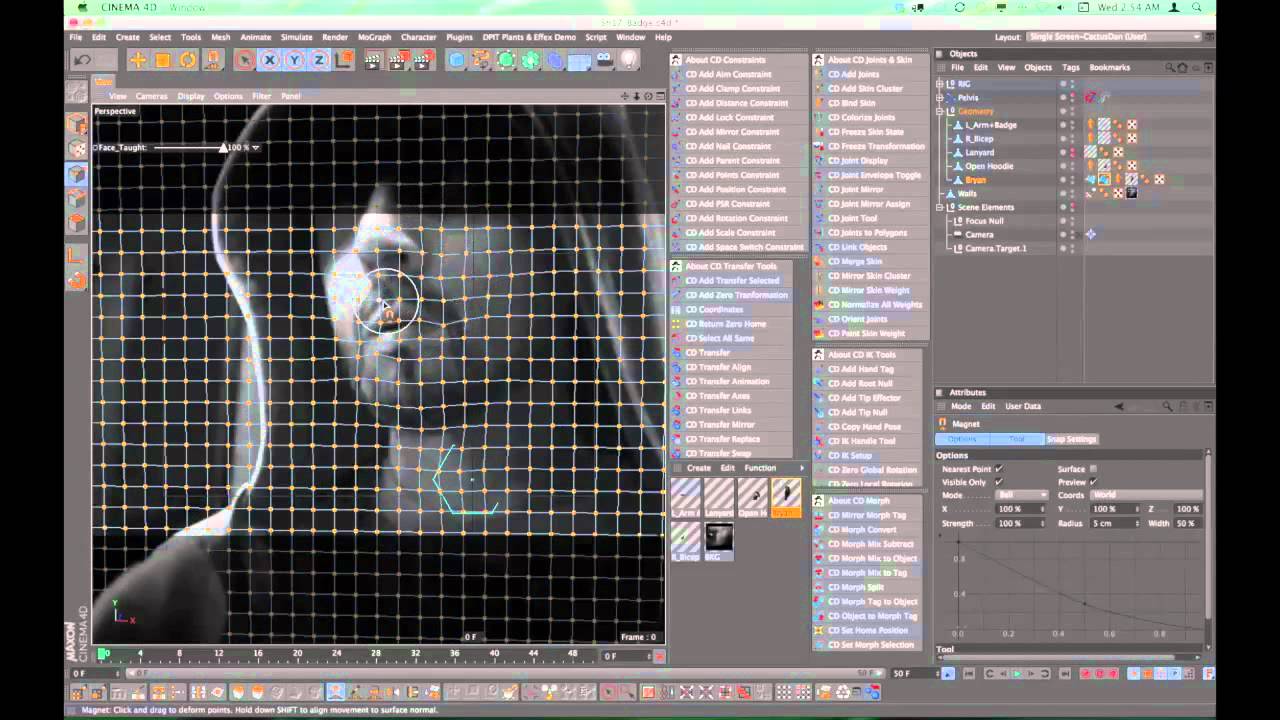
Task: Expand the Pelvis object tree node
Action: [x=940, y=97]
